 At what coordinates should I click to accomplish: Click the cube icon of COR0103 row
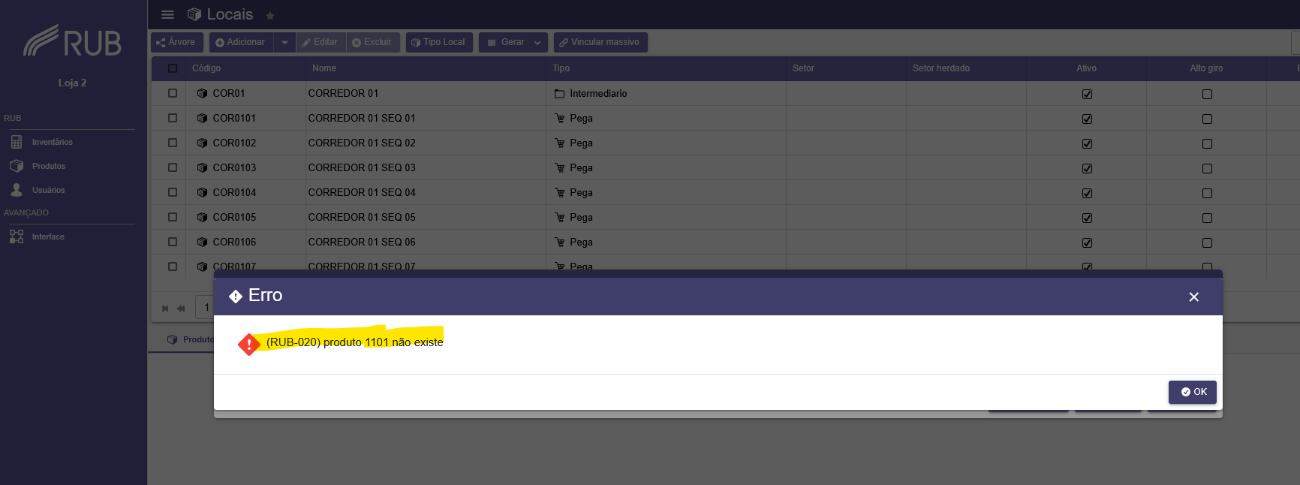pos(202,168)
